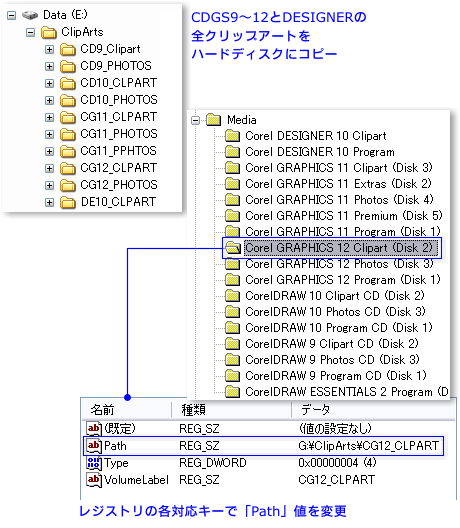Viewport: 460px width, 528px height.
Task: Click the DE10_CLPART folder icon
Action: (x=68, y=202)
